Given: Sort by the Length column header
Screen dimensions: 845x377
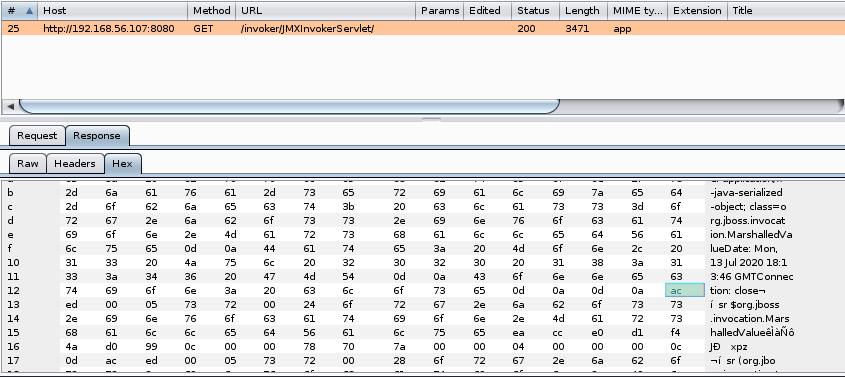Looking at the screenshot, I should click(584, 11).
